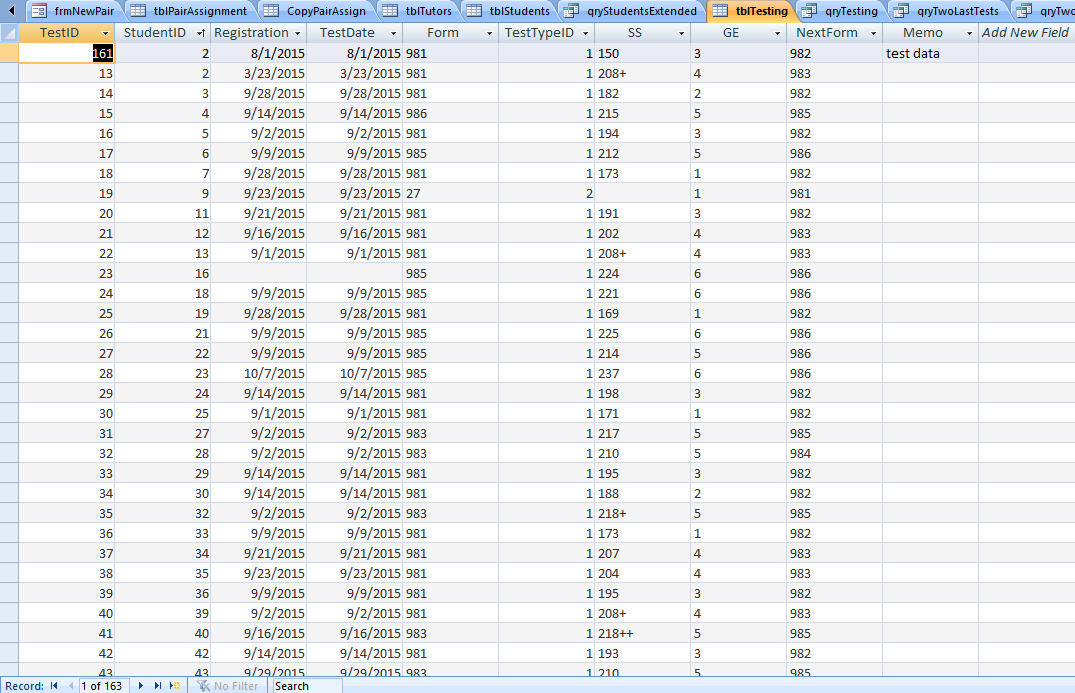1075x693 pixels.
Task: Open TestDate column dropdown arrow
Action: coord(394,33)
